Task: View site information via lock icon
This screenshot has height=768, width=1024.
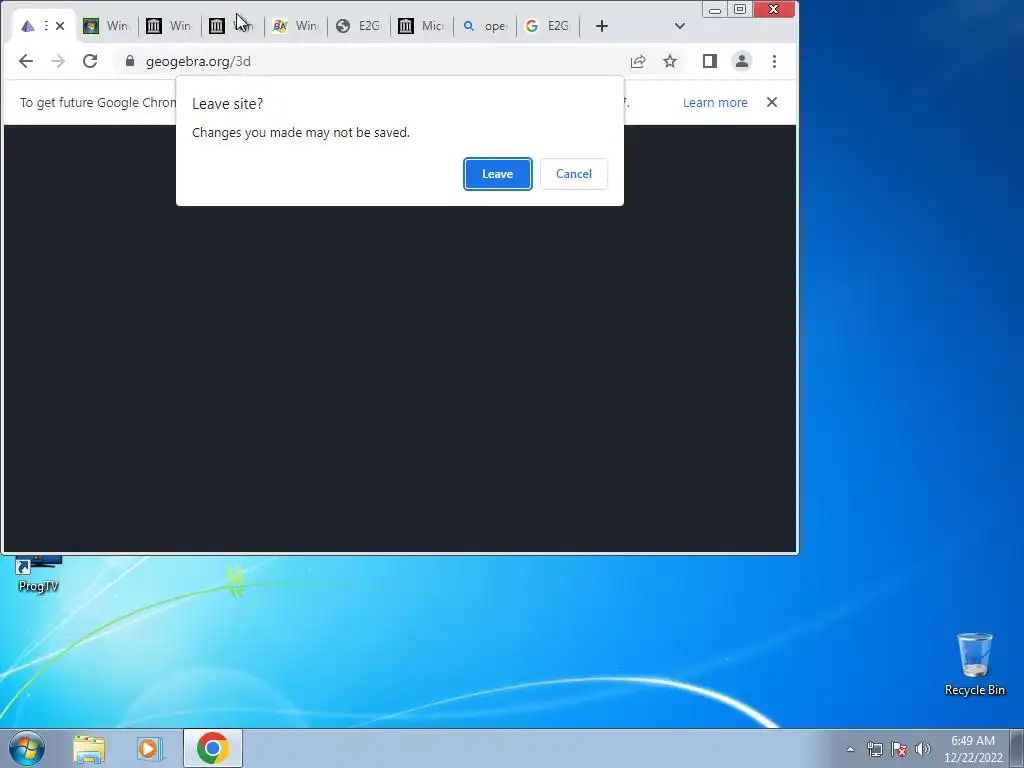Action: pyautogui.click(x=130, y=61)
